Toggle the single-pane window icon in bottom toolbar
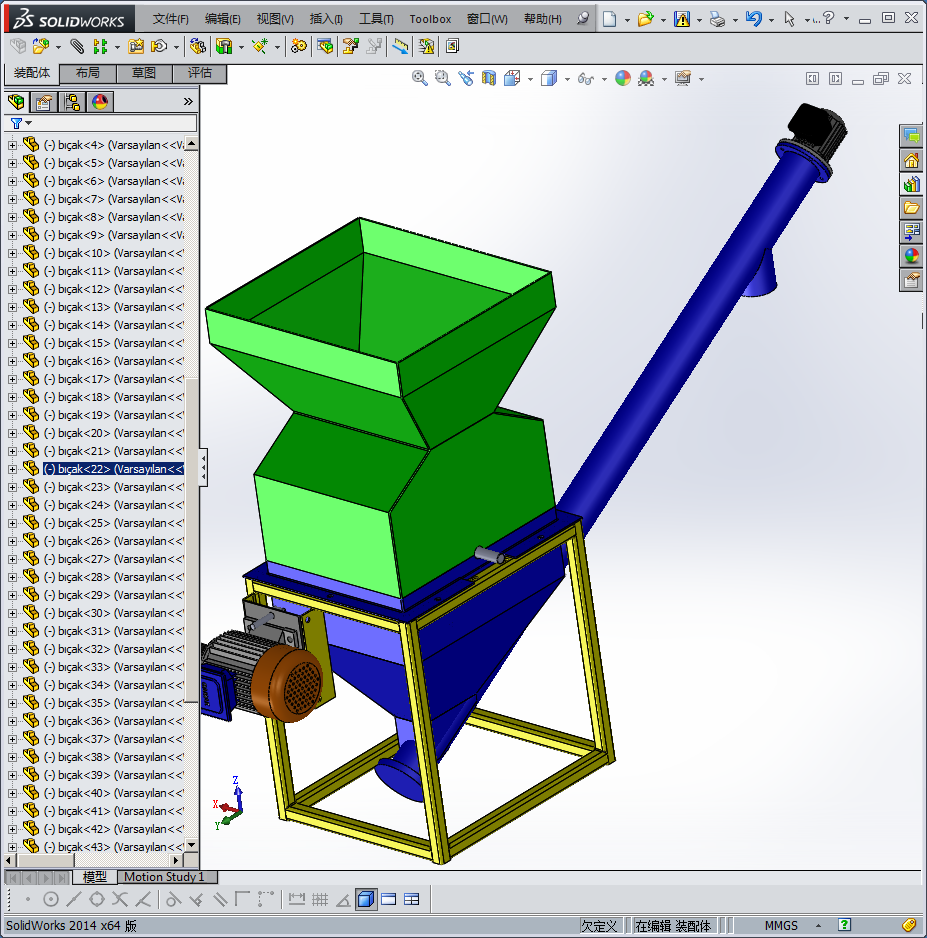Viewport: 927px width, 938px height. 389,899
